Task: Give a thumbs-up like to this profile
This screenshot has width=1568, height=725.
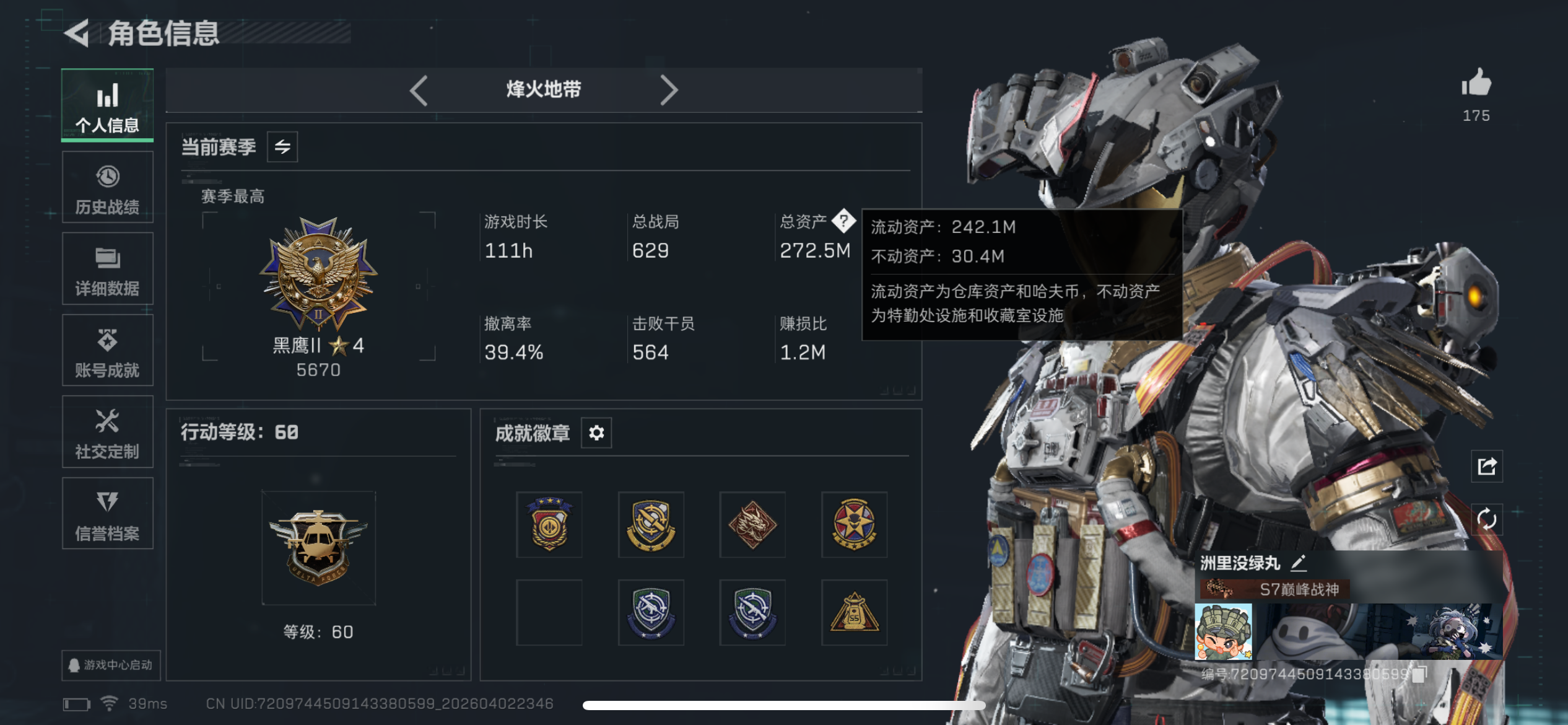Action: coord(1476,83)
